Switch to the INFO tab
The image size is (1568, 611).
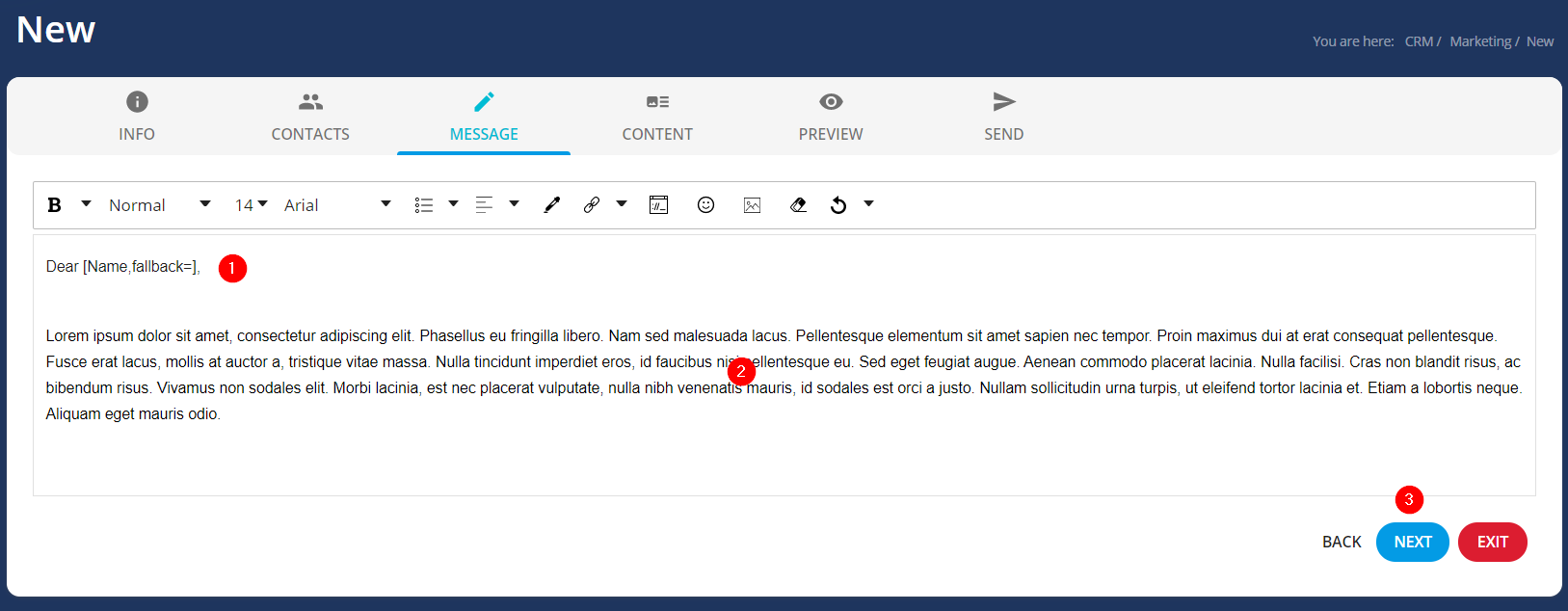point(137,116)
